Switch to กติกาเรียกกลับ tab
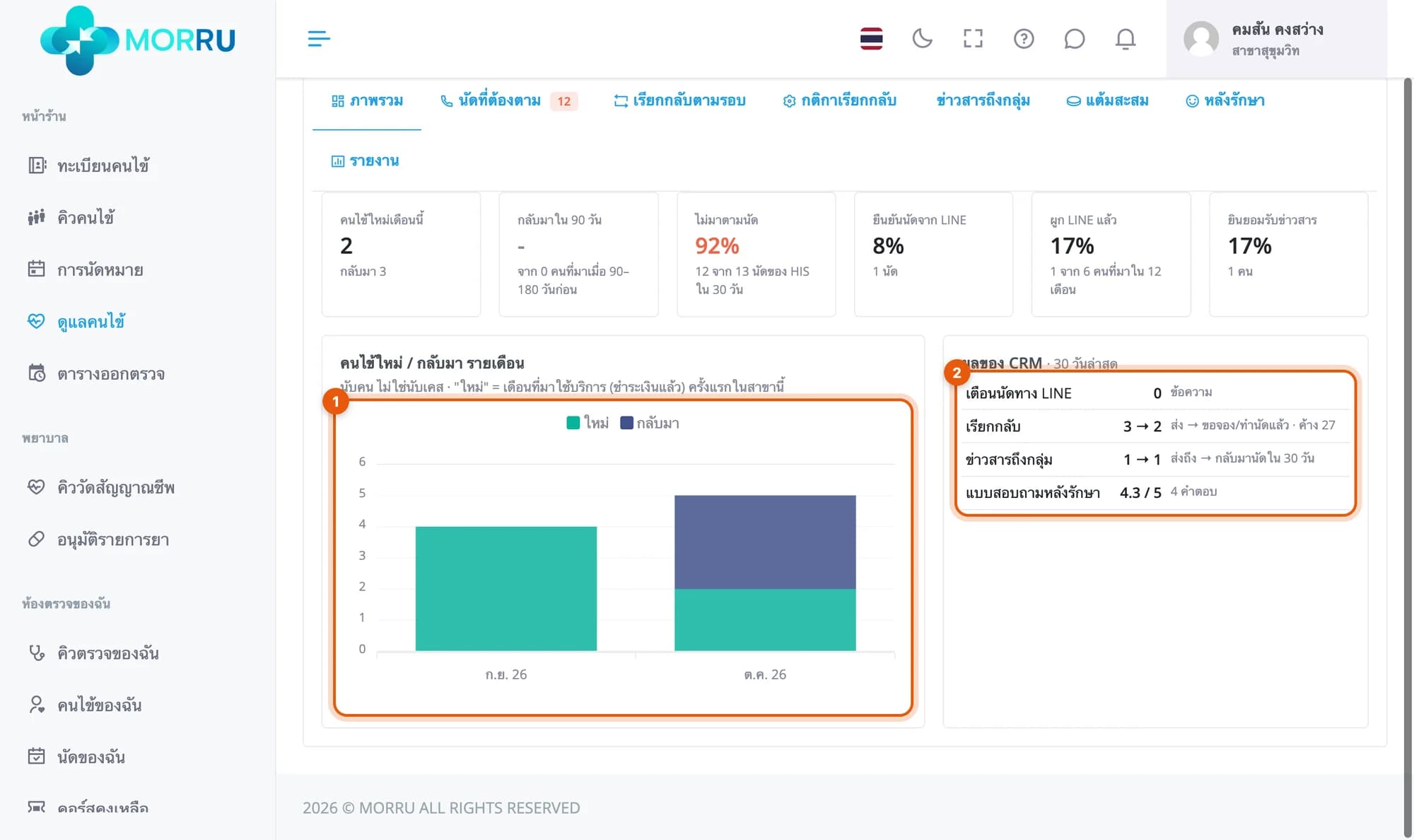The image size is (1414, 840). [839, 101]
